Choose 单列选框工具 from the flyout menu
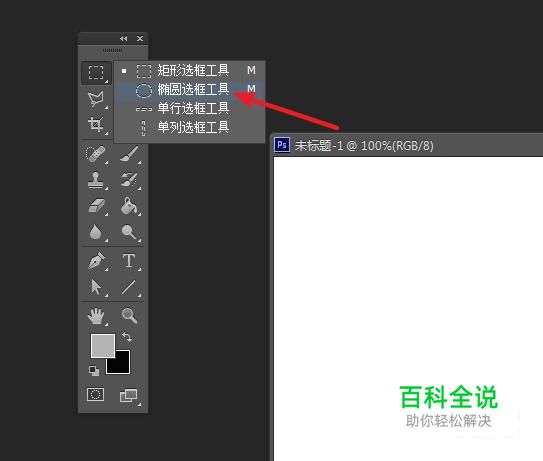The height and width of the screenshot is (461, 543). coord(190,127)
